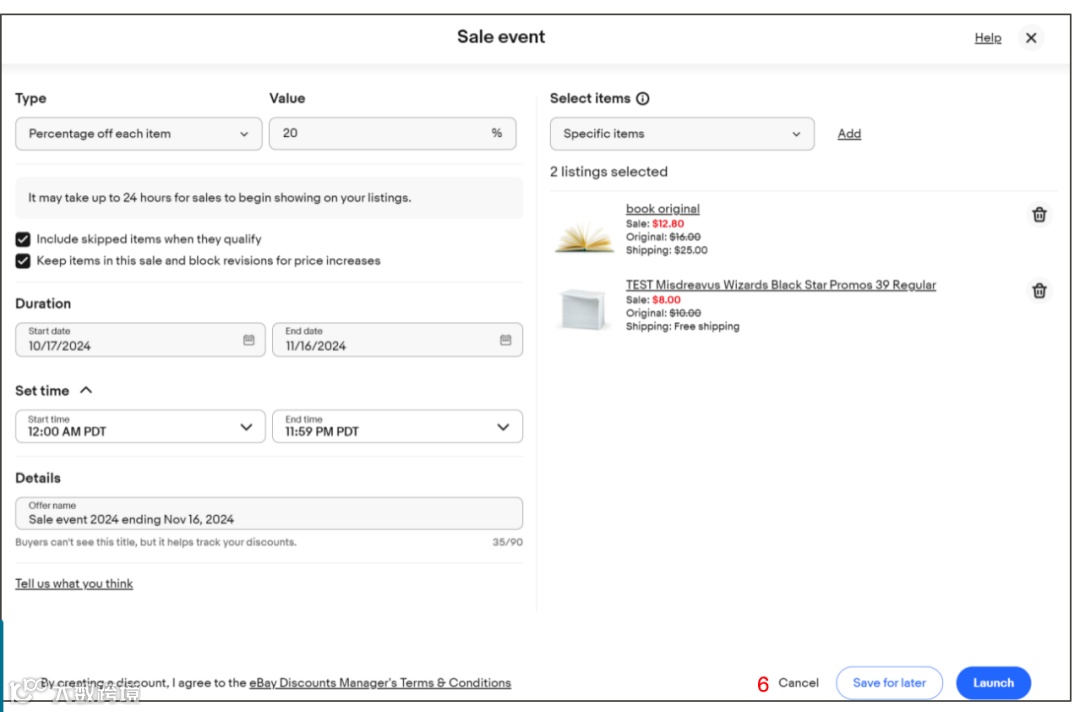Delete the book original listing
Screen dimensions: 1080x712
pyautogui.click(x=1039, y=215)
